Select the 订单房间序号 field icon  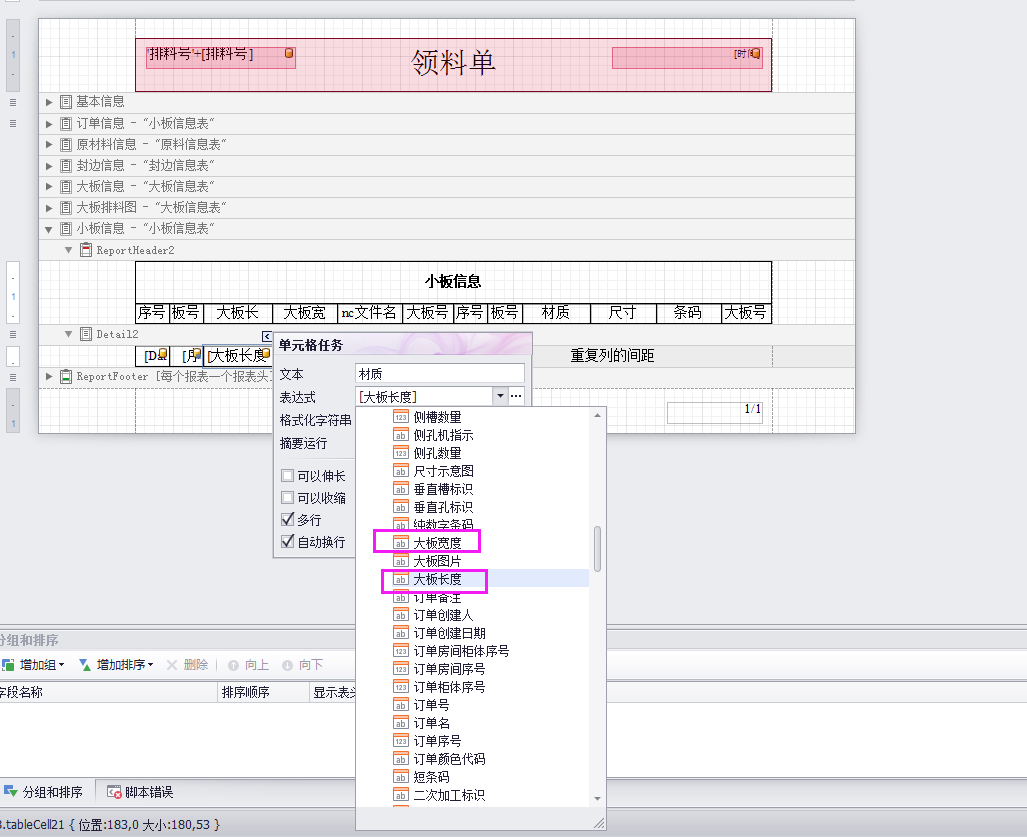[x=401, y=669]
